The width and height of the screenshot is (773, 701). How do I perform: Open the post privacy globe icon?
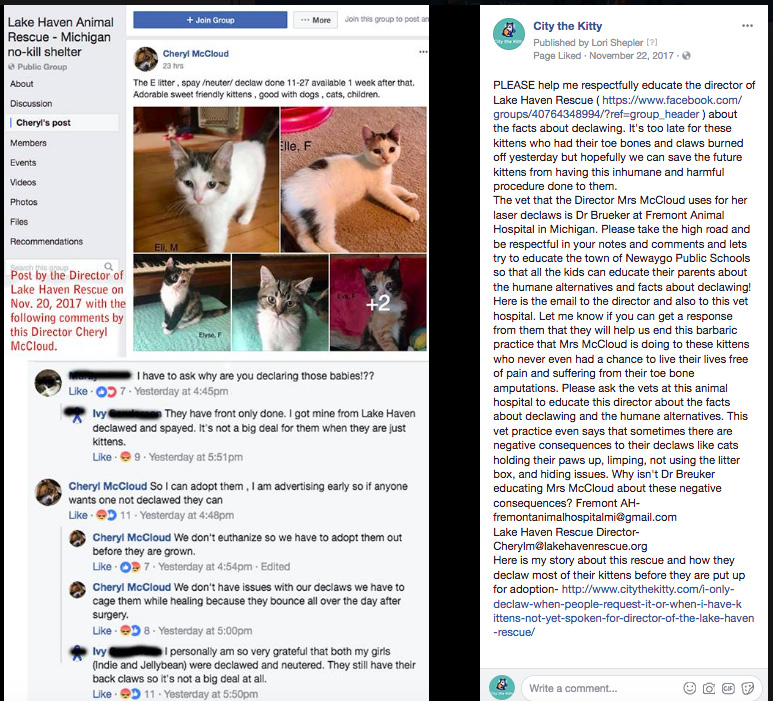[686, 56]
